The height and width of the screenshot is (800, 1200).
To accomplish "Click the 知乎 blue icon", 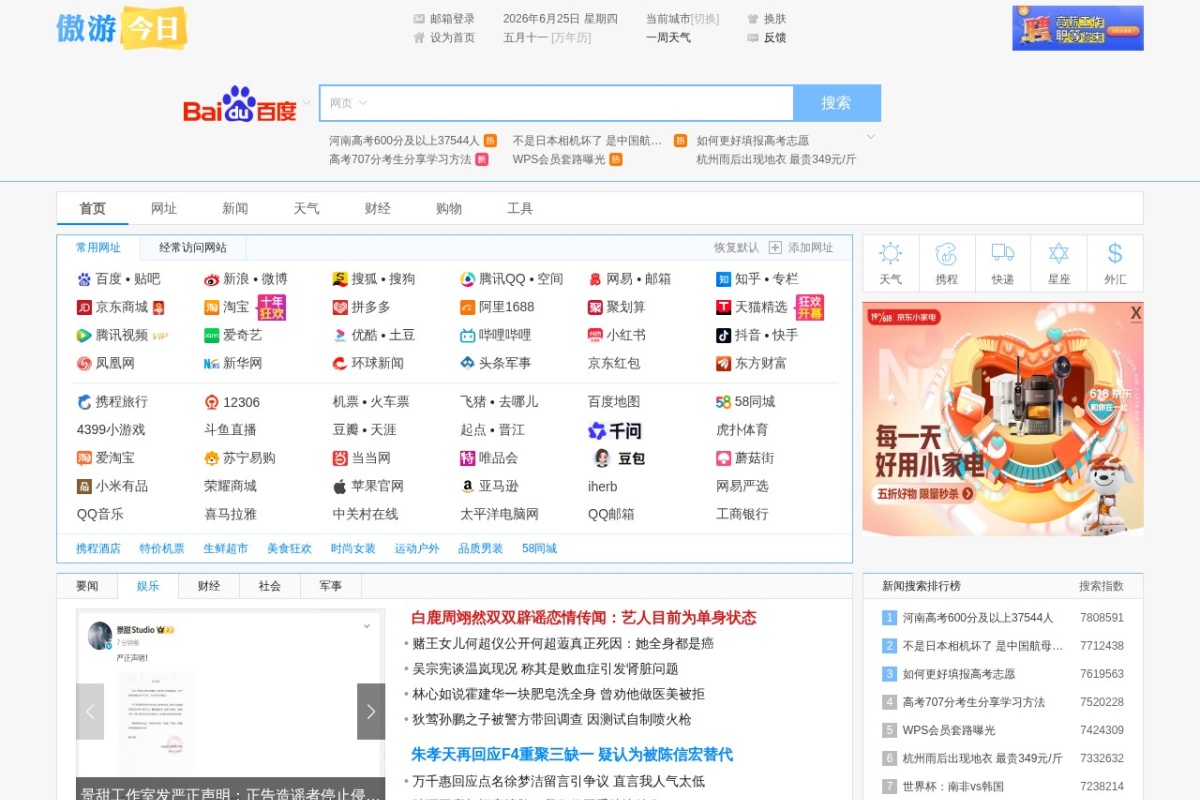I will pyautogui.click(x=723, y=279).
